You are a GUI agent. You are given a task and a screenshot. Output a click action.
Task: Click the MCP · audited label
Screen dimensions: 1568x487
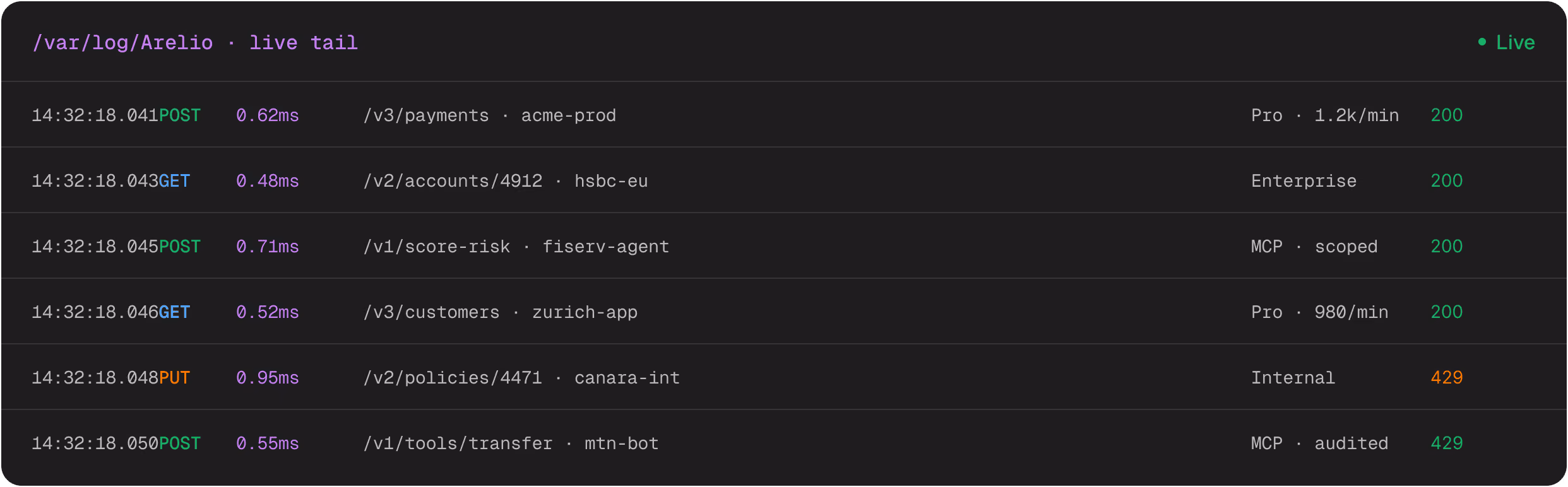pyautogui.click(x=1319, y=443)
